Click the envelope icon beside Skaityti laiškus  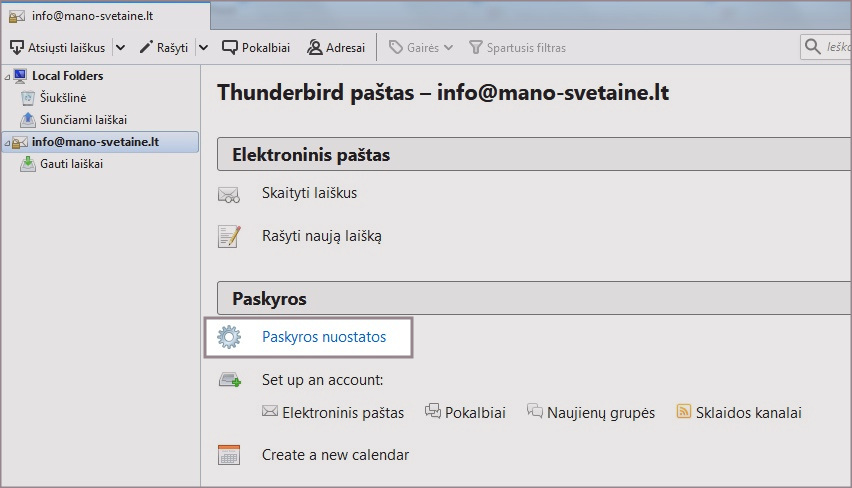click(229, 194)
